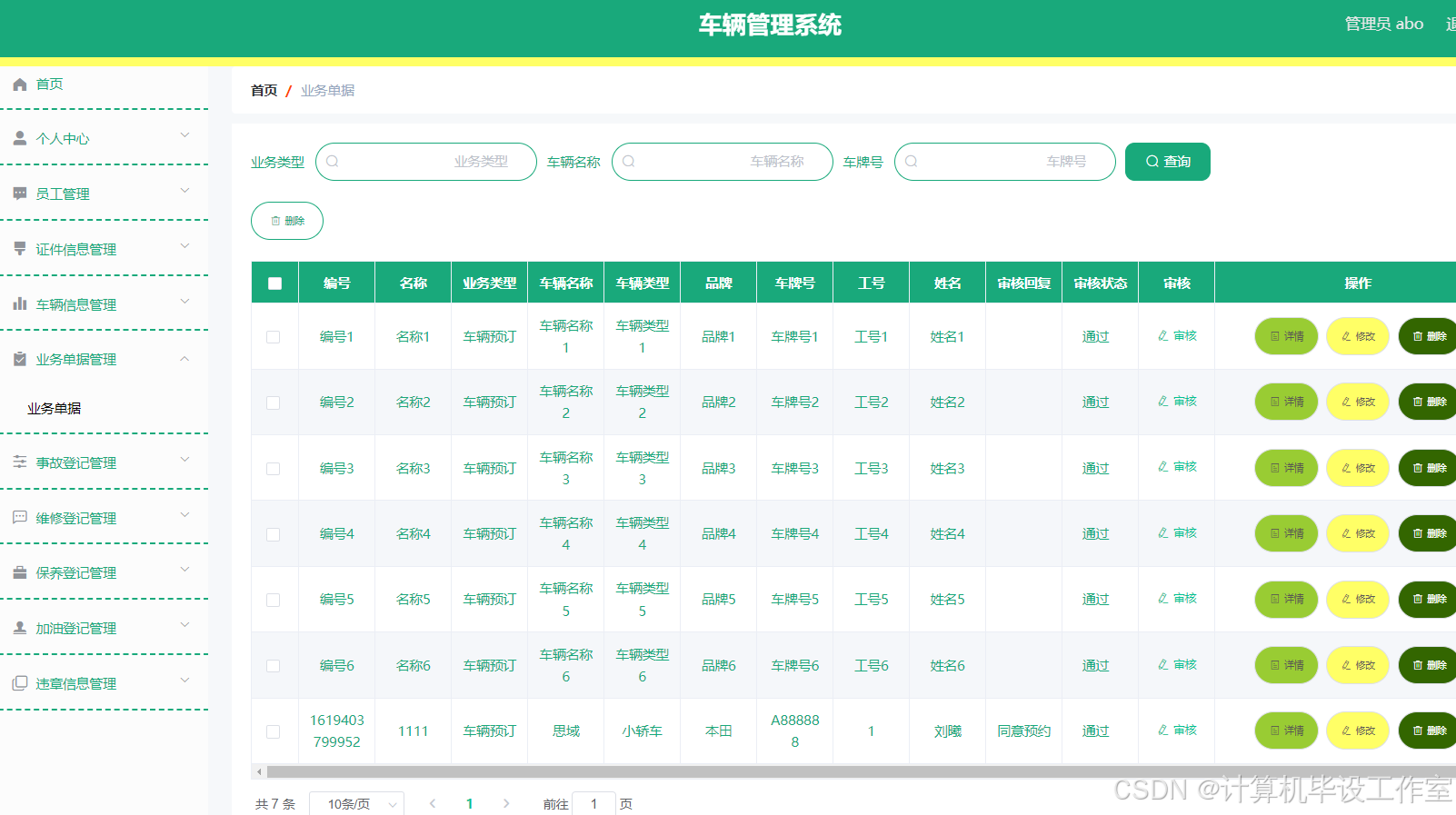Open the 10条/页 page size dropdown
Screen dimensions: 1456x815
(356, 804)
